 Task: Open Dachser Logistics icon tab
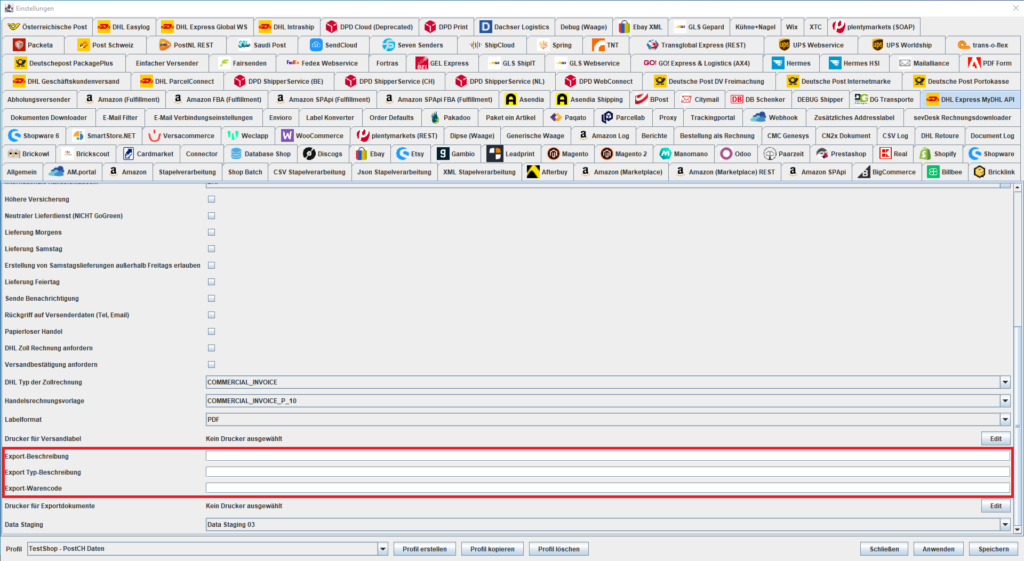pyautogui.click(x=485, y=27)
